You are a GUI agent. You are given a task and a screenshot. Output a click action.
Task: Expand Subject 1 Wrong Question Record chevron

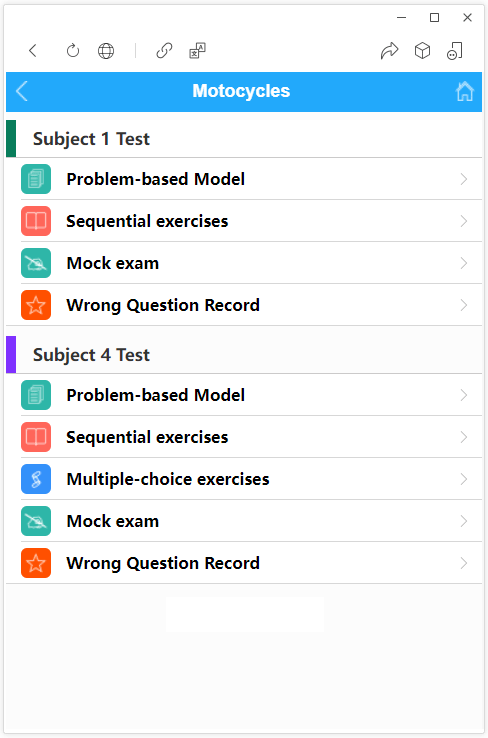(464, 305)
